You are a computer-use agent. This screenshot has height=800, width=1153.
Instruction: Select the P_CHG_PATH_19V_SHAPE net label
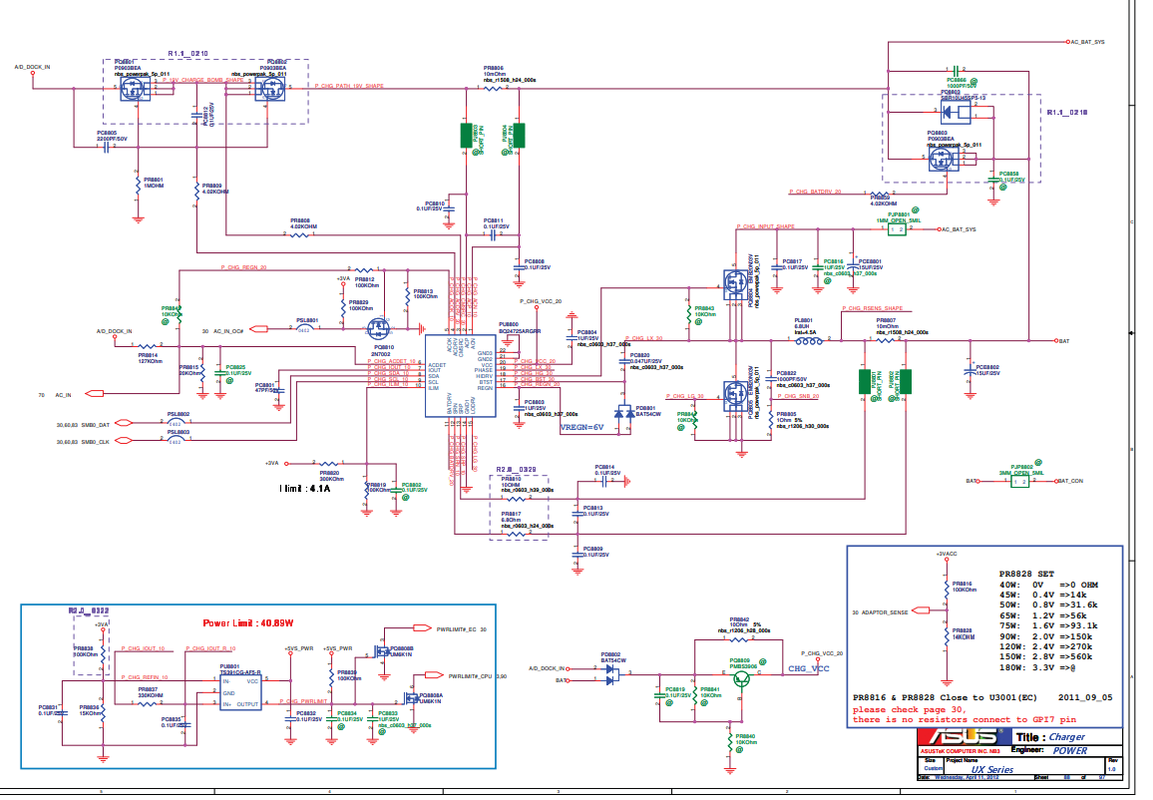tap(349, 86)
